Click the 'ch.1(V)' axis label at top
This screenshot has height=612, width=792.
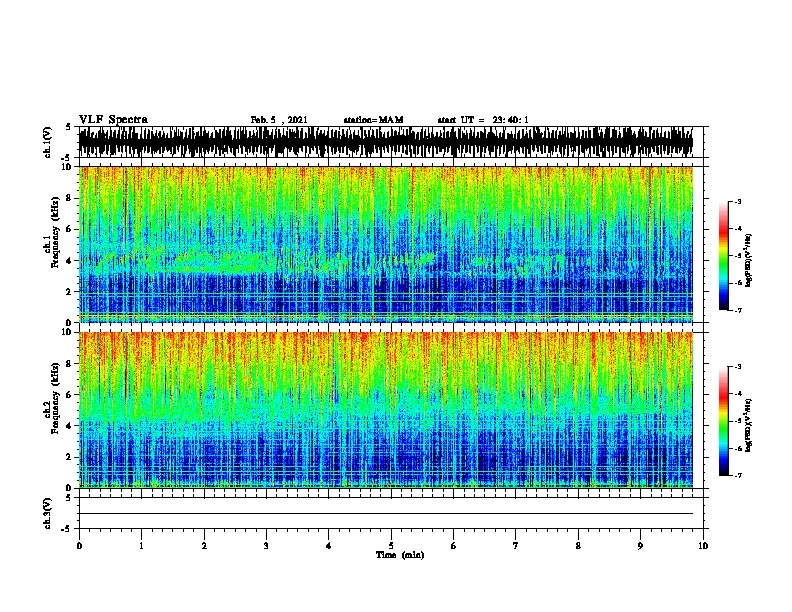pos(47,142)
